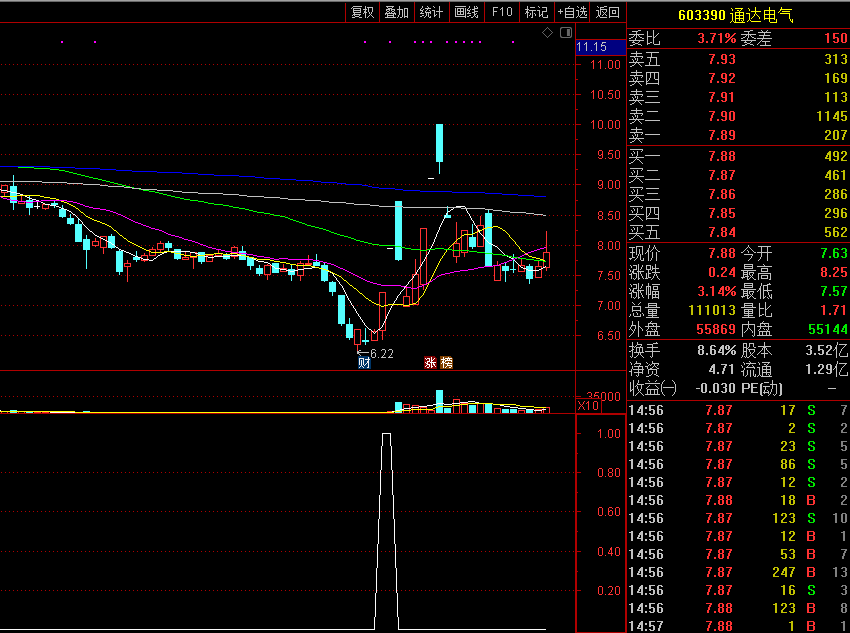Viewport: 850px width, 633px height.
Task: Open F10 company information
Action: tap(502, 12)
